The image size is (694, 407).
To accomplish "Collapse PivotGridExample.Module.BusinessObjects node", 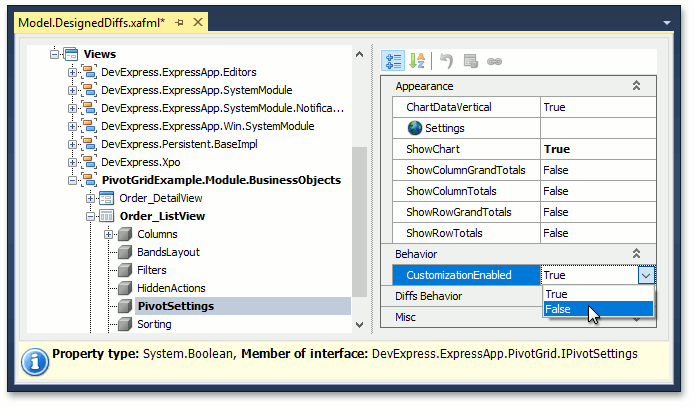I will [x=72, y=180].
